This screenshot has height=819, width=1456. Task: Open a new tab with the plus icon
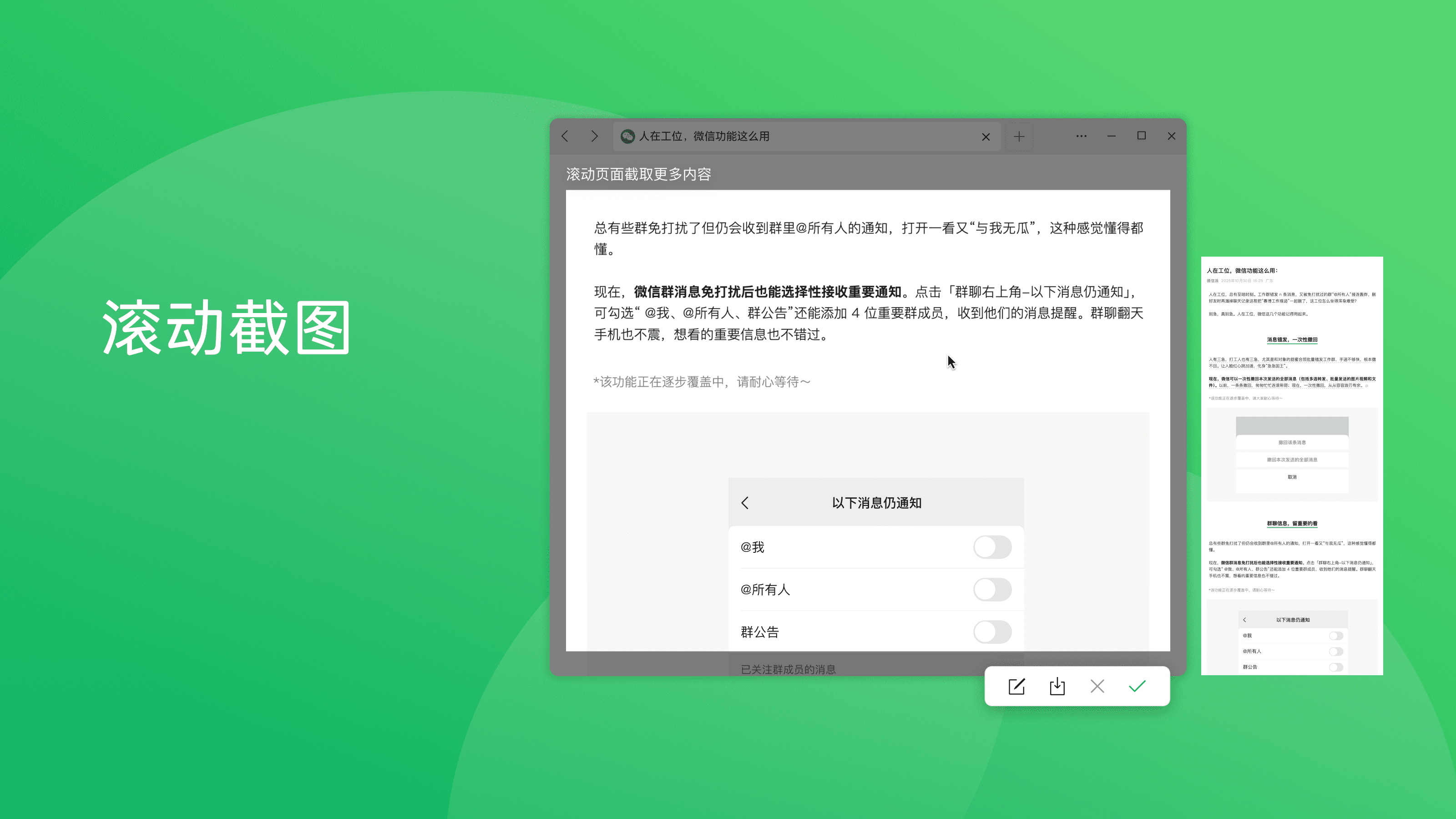[1019, 136]
